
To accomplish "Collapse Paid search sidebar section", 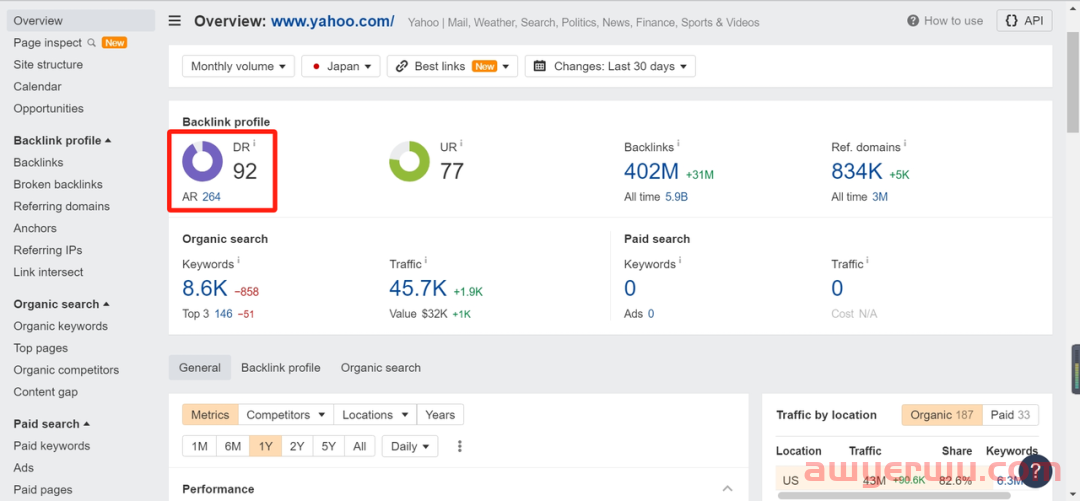I will [x=52, y=424].
